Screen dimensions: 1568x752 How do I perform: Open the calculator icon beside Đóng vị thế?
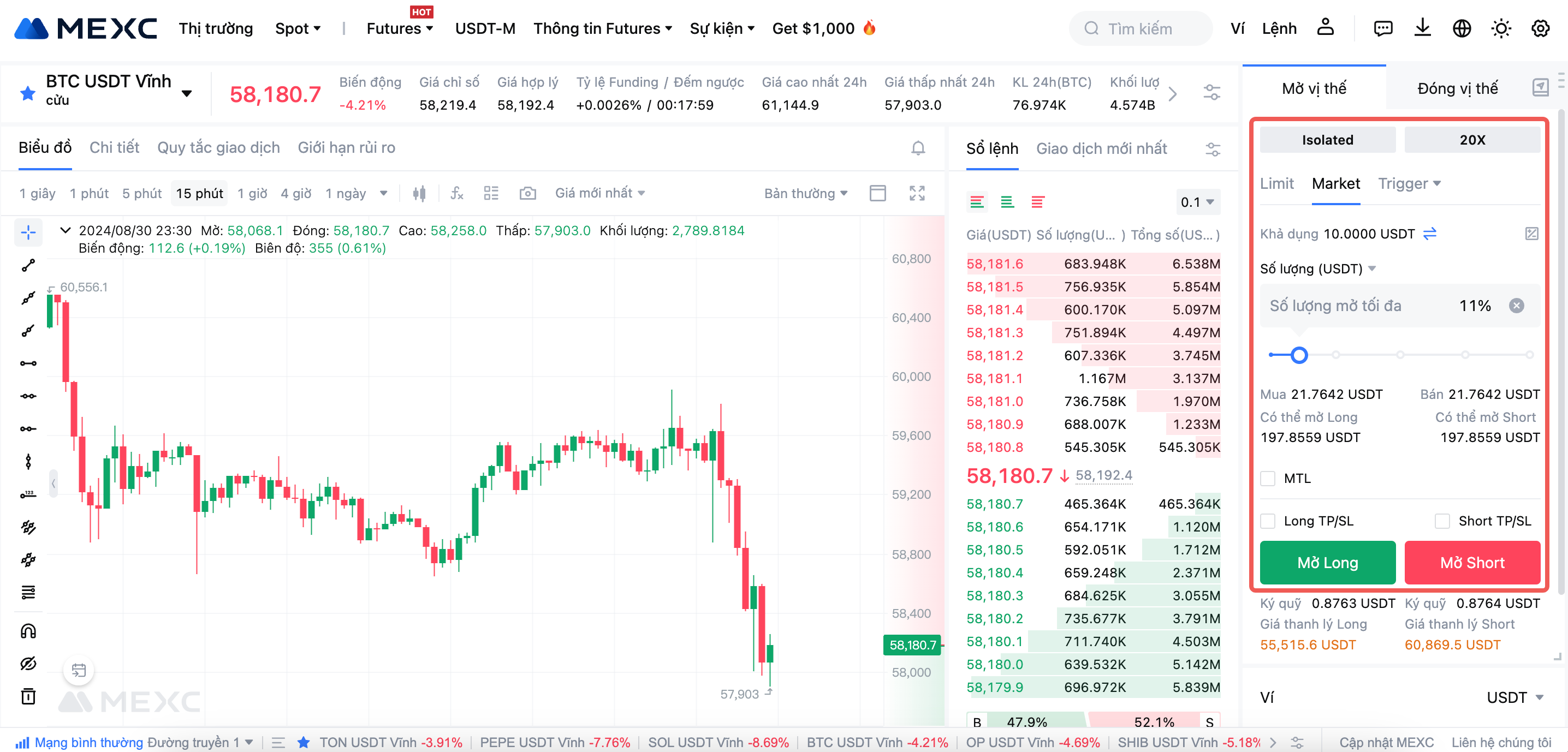[x=1540, y=88]
